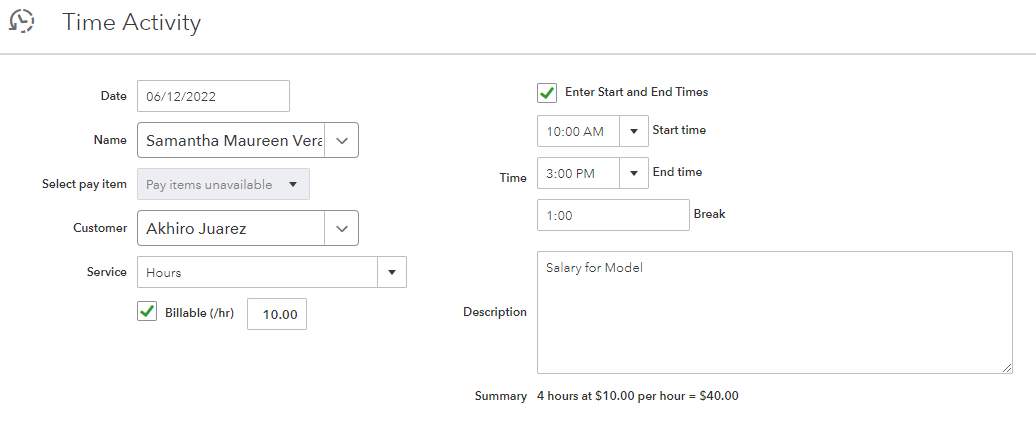Open the Service dropdown arrow
The height and width of the screenshot is (438, 1036).
click(x=392, y=272)
